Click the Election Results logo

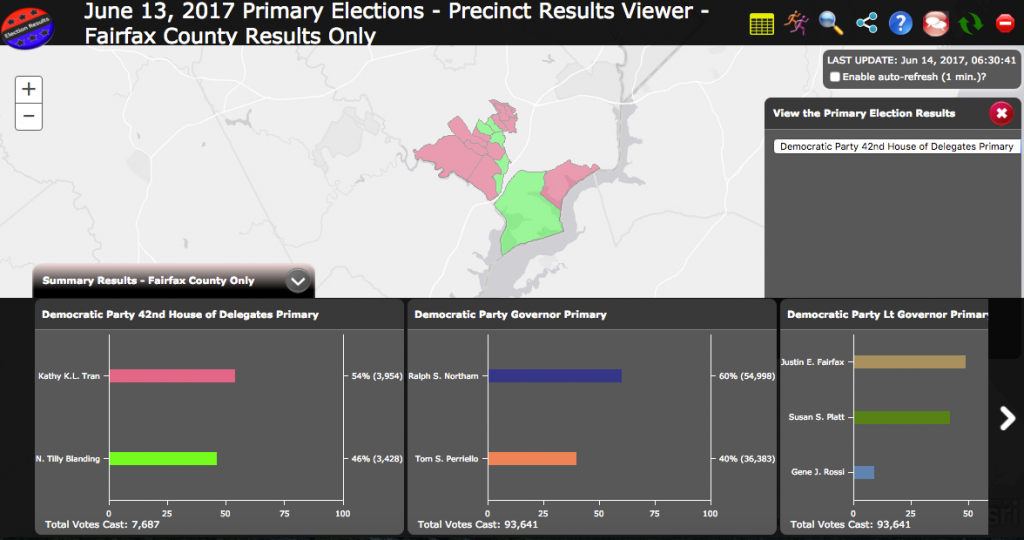click(x=27, y=24)
